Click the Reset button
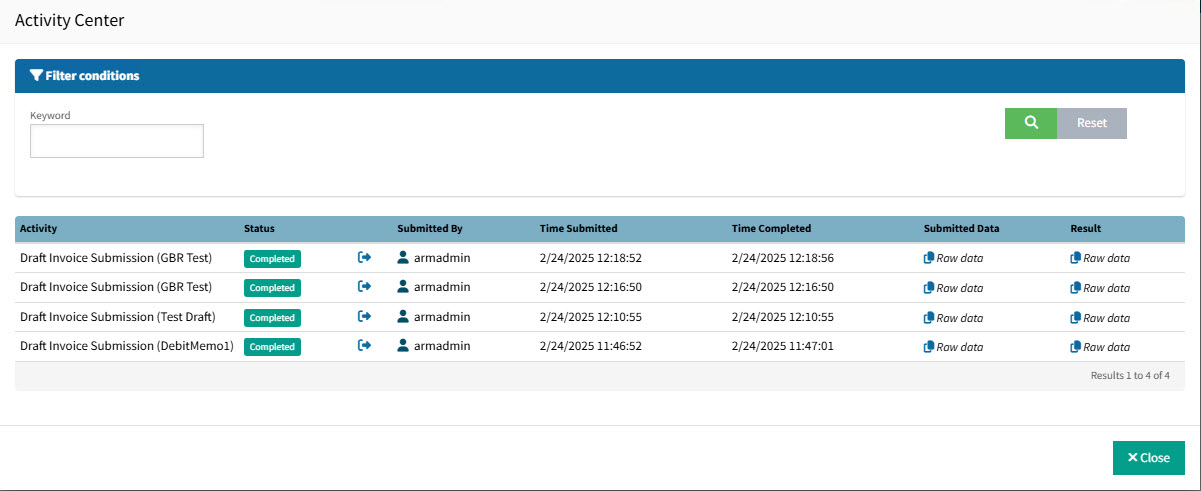This screenshot has height=491, width=1201. click(1092, 123)
